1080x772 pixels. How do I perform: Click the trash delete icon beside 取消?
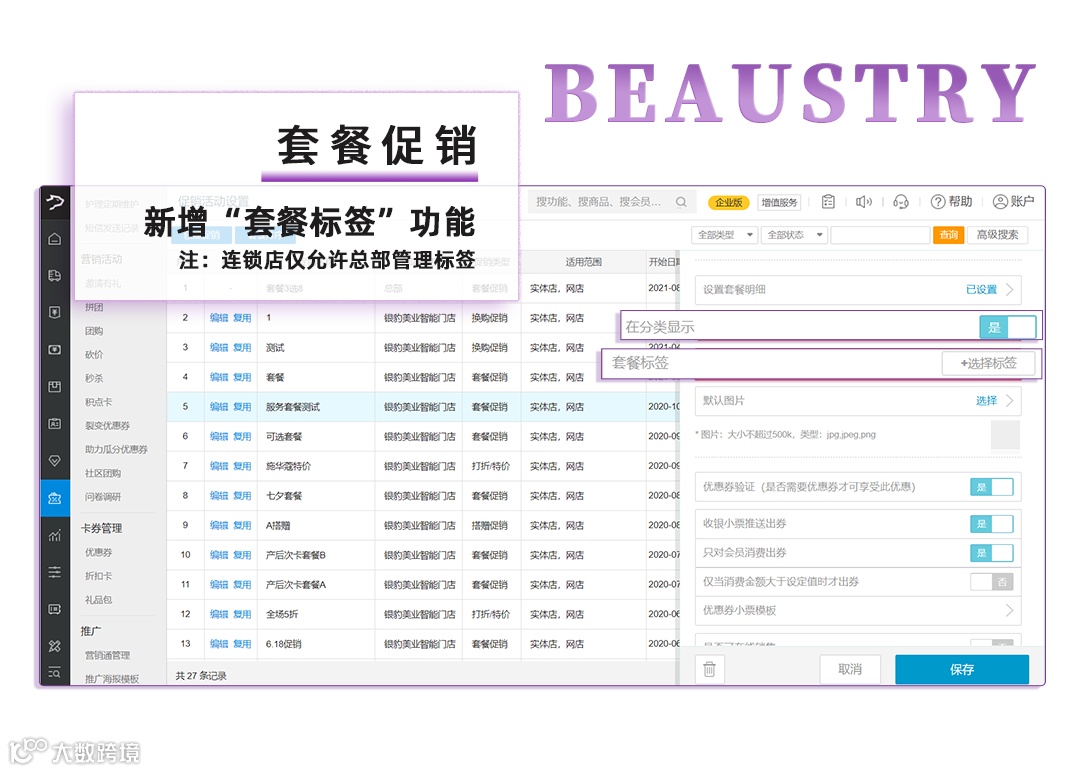(709, 669)
